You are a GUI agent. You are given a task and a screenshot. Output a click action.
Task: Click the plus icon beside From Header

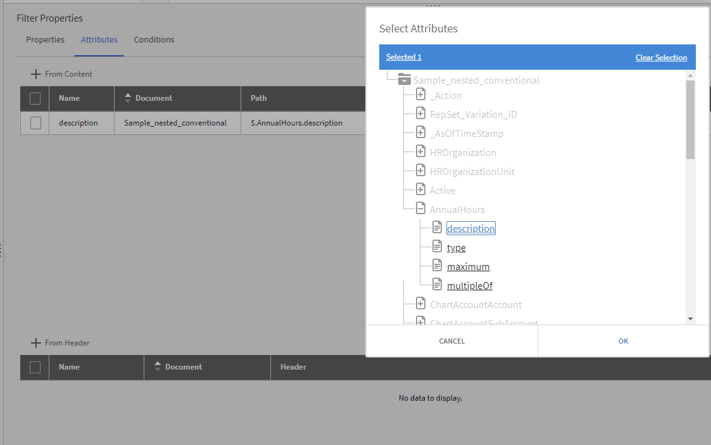coord(36,343)
